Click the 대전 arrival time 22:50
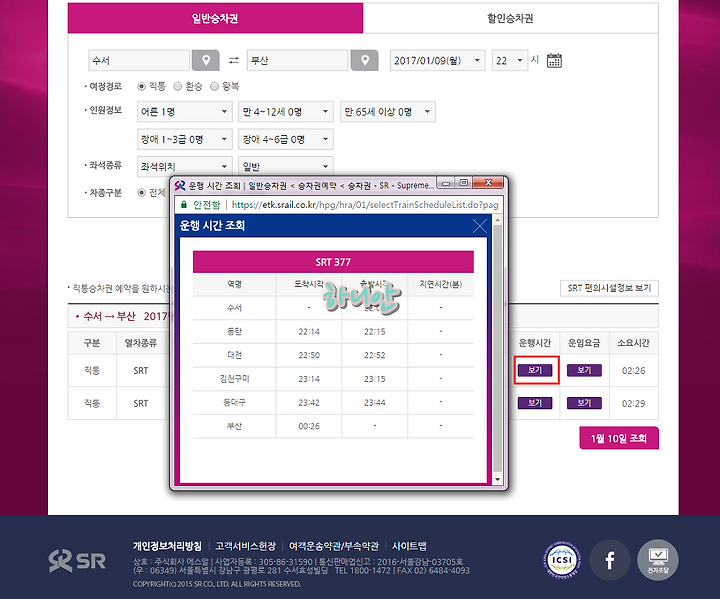This screenshot has width=720, height=599. [x=309, y=355]
